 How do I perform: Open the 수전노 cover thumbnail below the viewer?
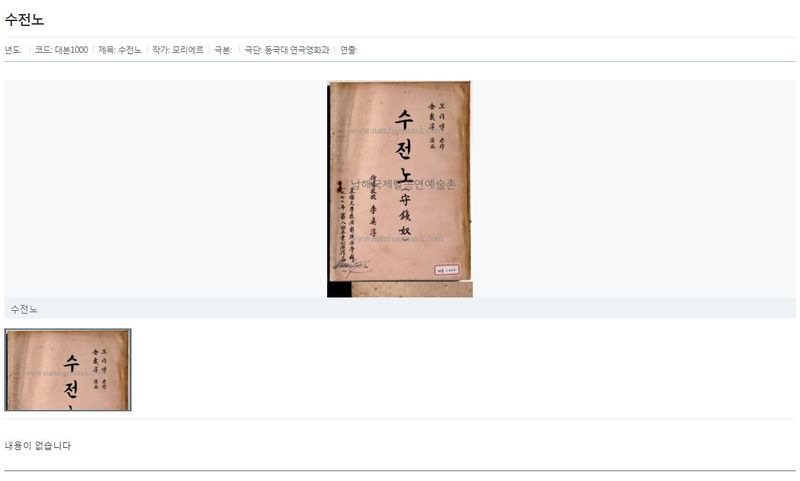[68, 370]
